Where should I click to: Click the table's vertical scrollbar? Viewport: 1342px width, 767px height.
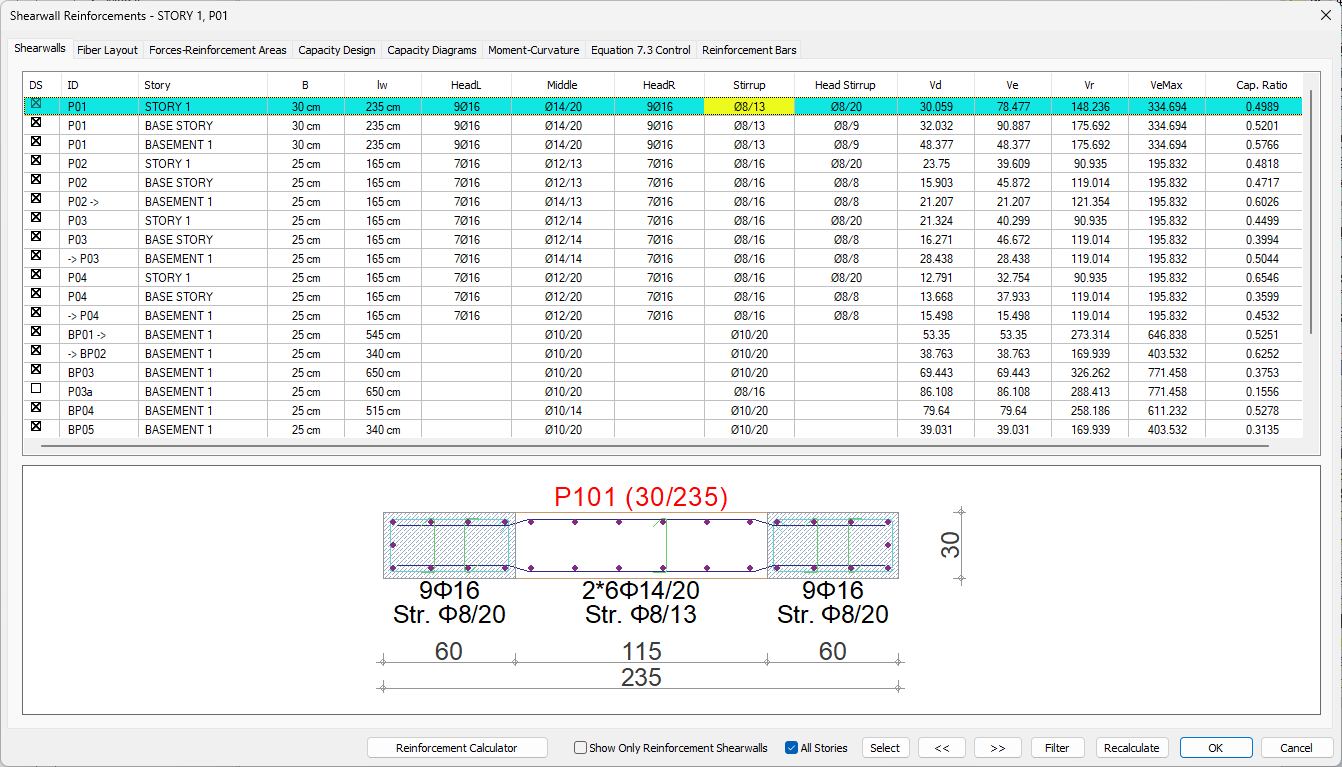click(1310, 210)
